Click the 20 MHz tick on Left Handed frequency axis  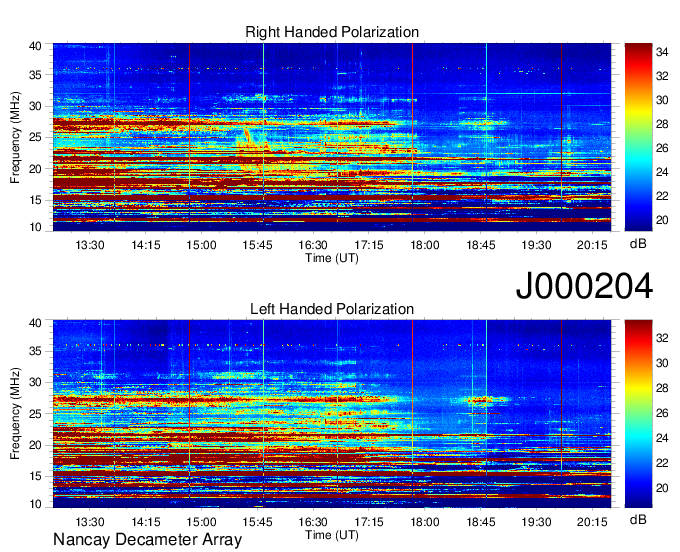(35, 445)
